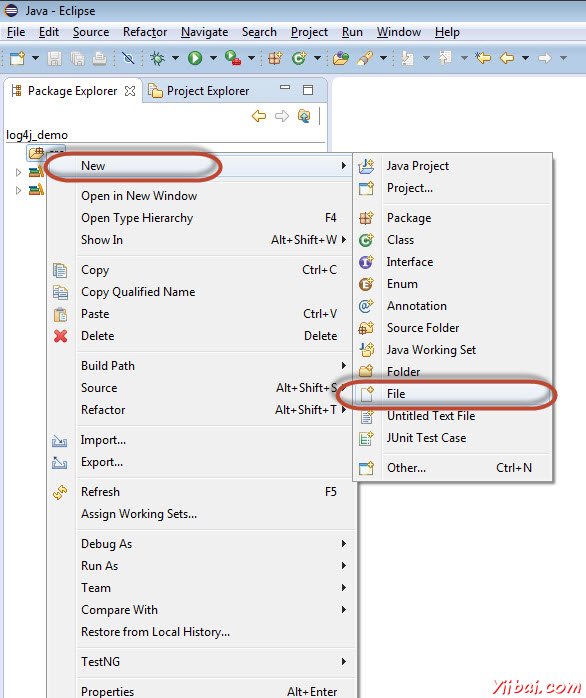586x698 pixels.
Task: Close the Package Explorer tab
Action: pyautogui.click(x=130, y=91)
